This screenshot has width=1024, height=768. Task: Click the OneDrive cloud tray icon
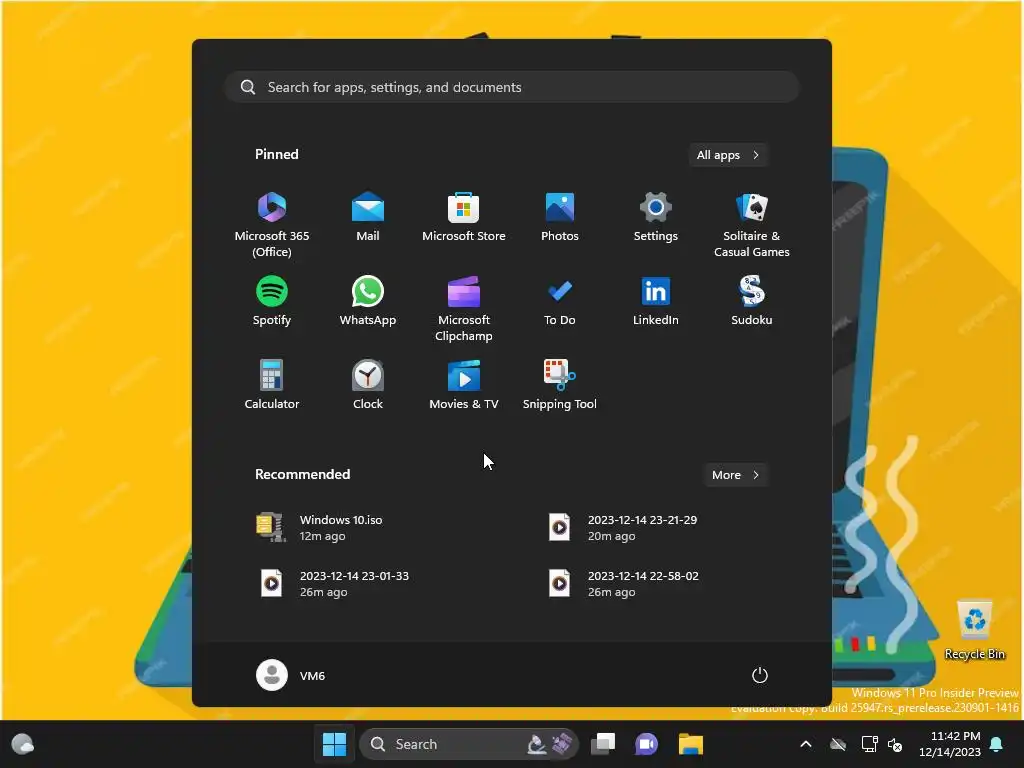click(x=838, y=744)
